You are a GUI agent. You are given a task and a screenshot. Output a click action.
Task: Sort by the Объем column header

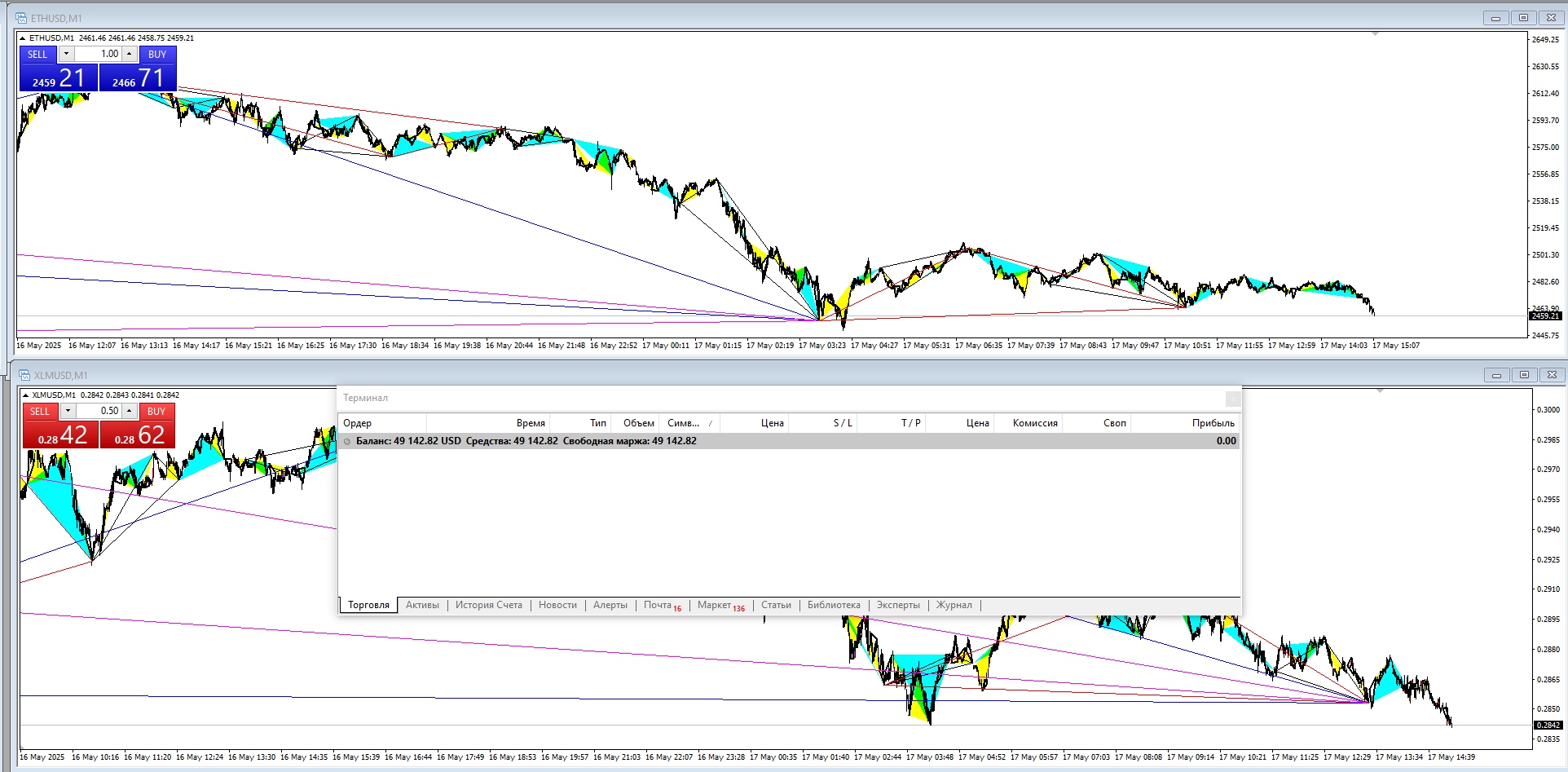tap(636, 423)
